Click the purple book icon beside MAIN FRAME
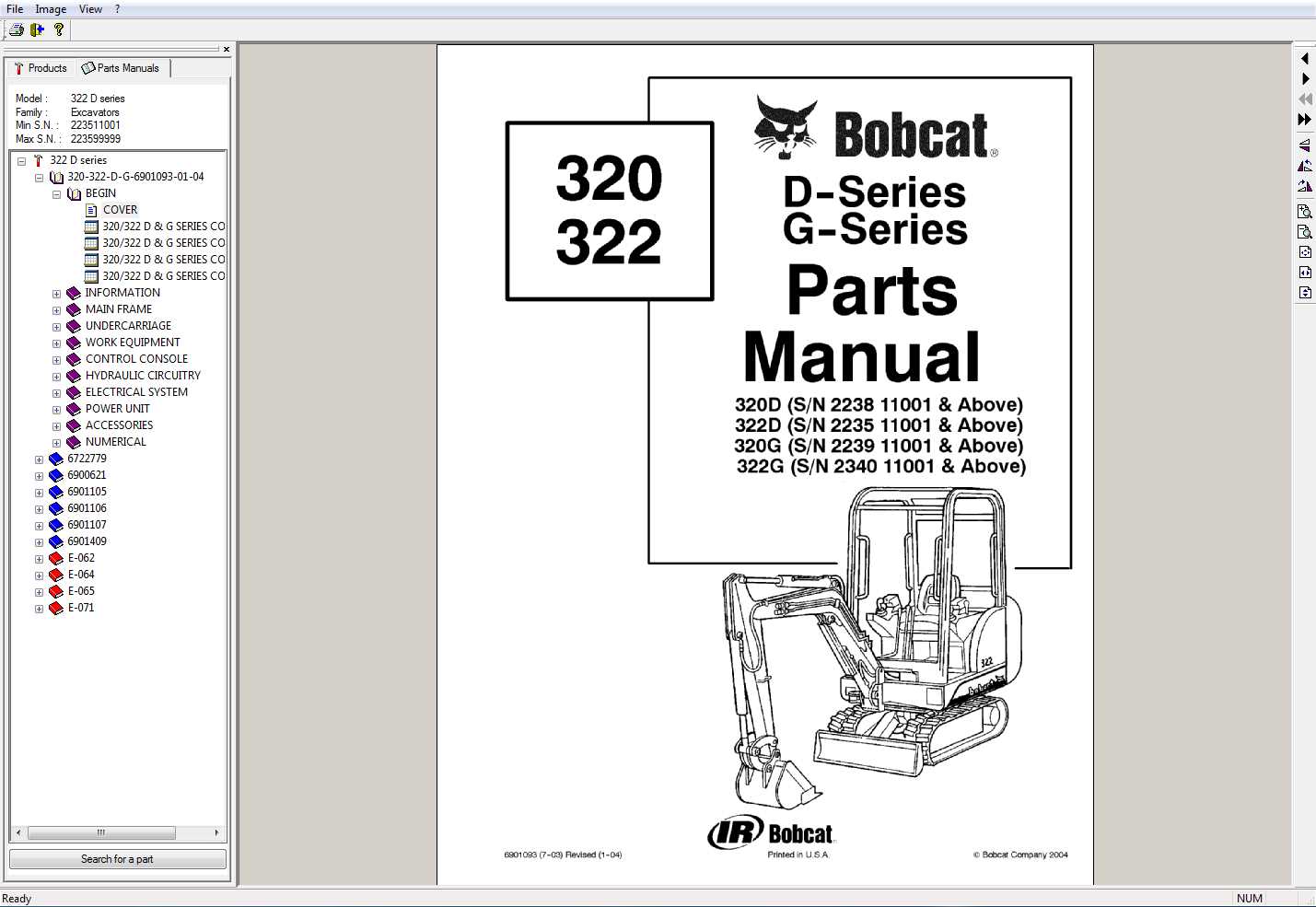The width and height of the screenshot is (1316, 907). click(x=74, y=309)
